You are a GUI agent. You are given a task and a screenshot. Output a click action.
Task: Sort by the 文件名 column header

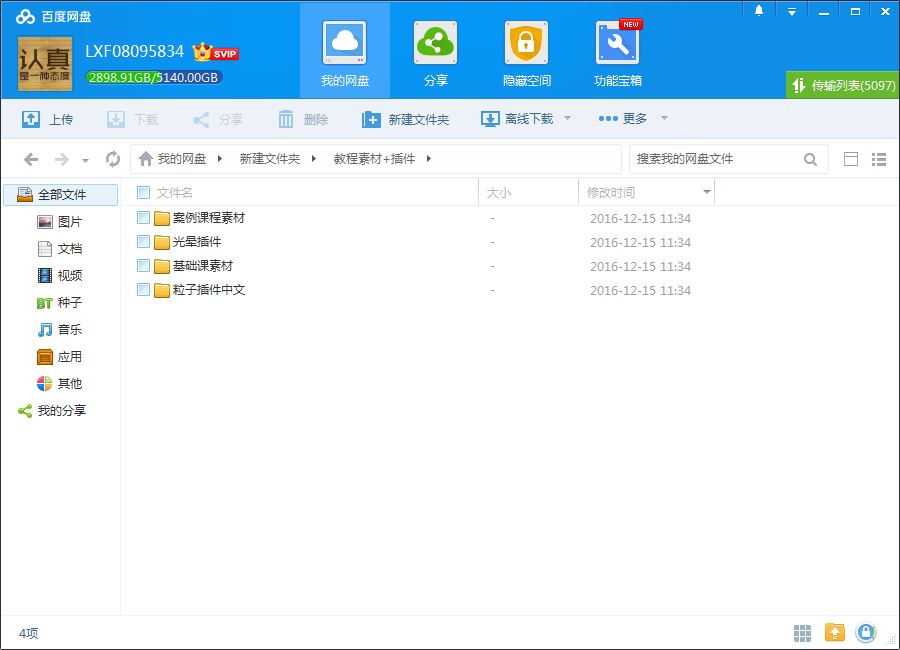(x=174, y=192)
